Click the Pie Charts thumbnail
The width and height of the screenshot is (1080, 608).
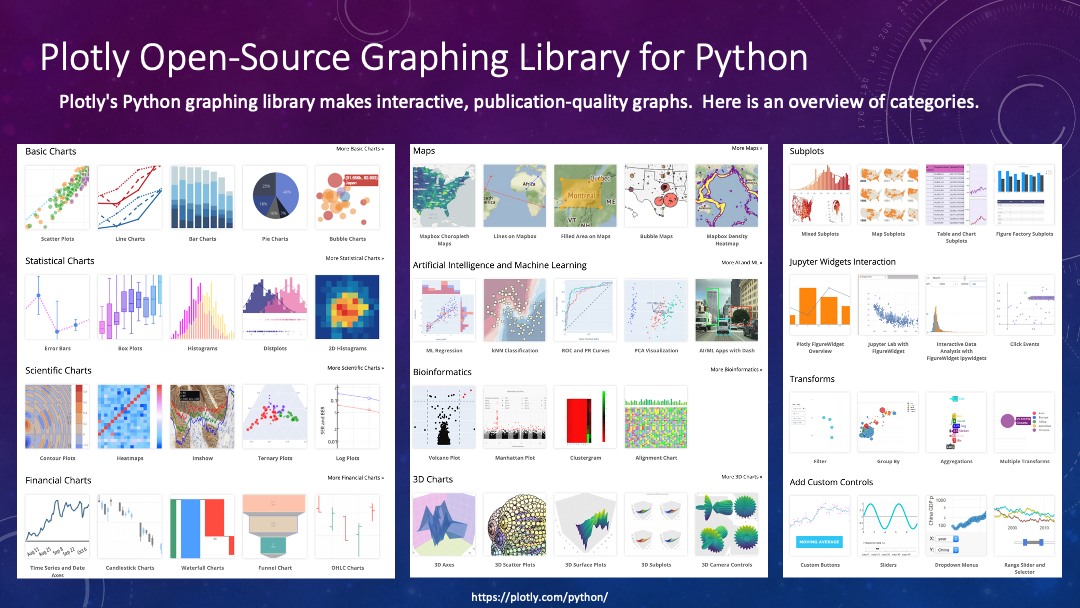coord(274,198)
